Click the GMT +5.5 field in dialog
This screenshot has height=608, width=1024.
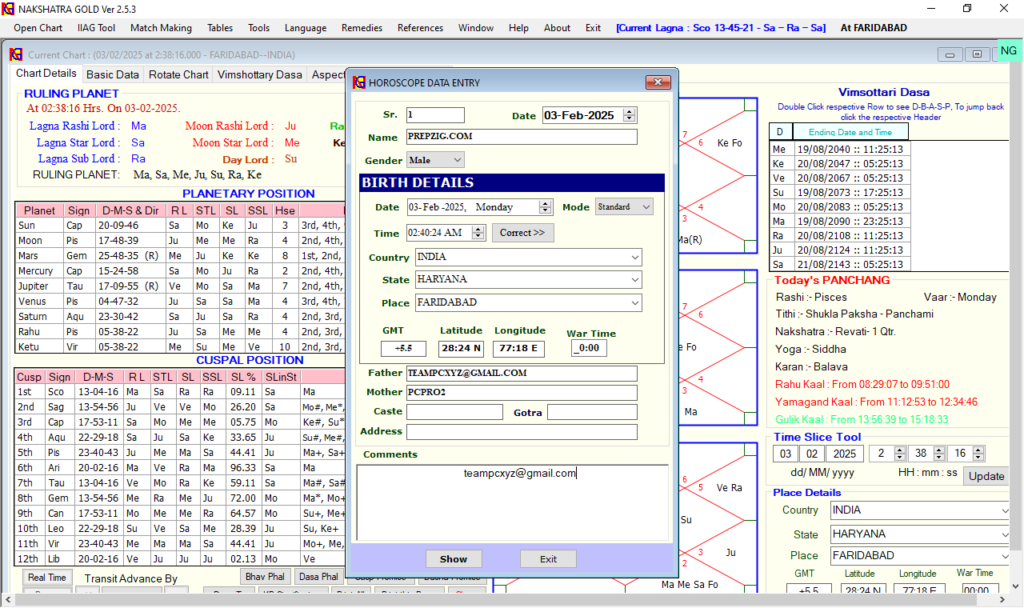404,348
